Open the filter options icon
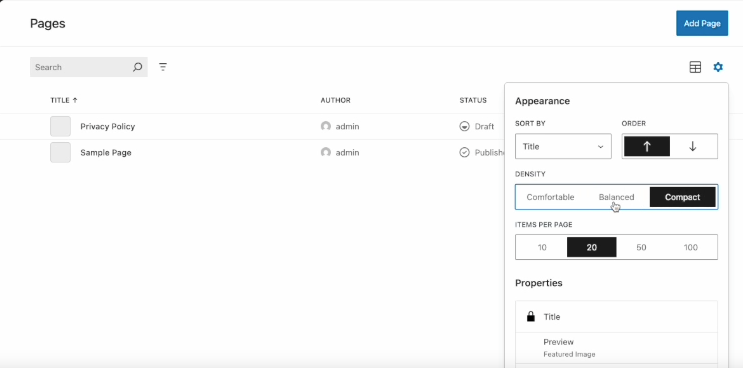This screenshot has width=743, height=368. [163, 67]
